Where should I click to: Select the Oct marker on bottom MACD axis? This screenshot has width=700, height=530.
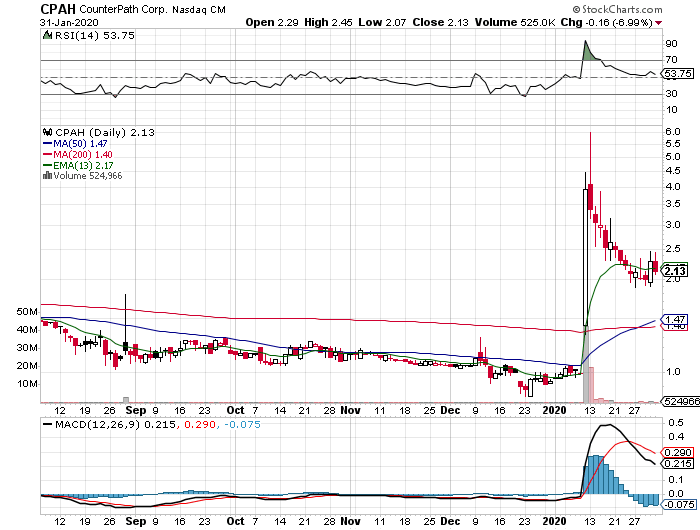tap(236, 521)
